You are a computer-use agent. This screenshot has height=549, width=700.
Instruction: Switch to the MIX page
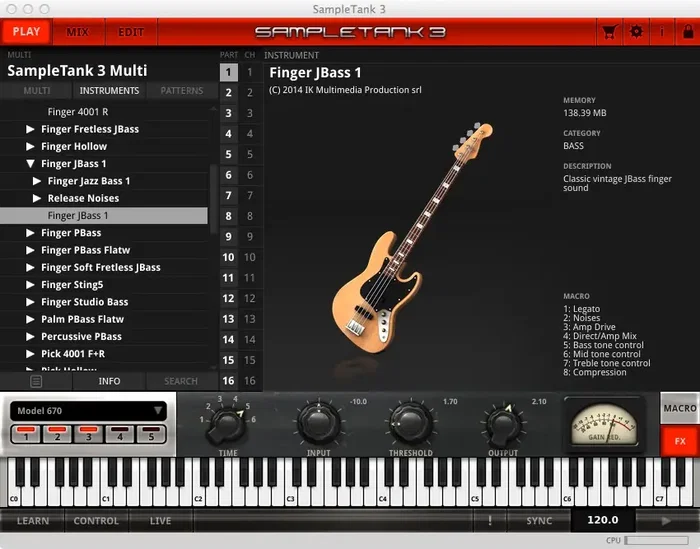78,32
